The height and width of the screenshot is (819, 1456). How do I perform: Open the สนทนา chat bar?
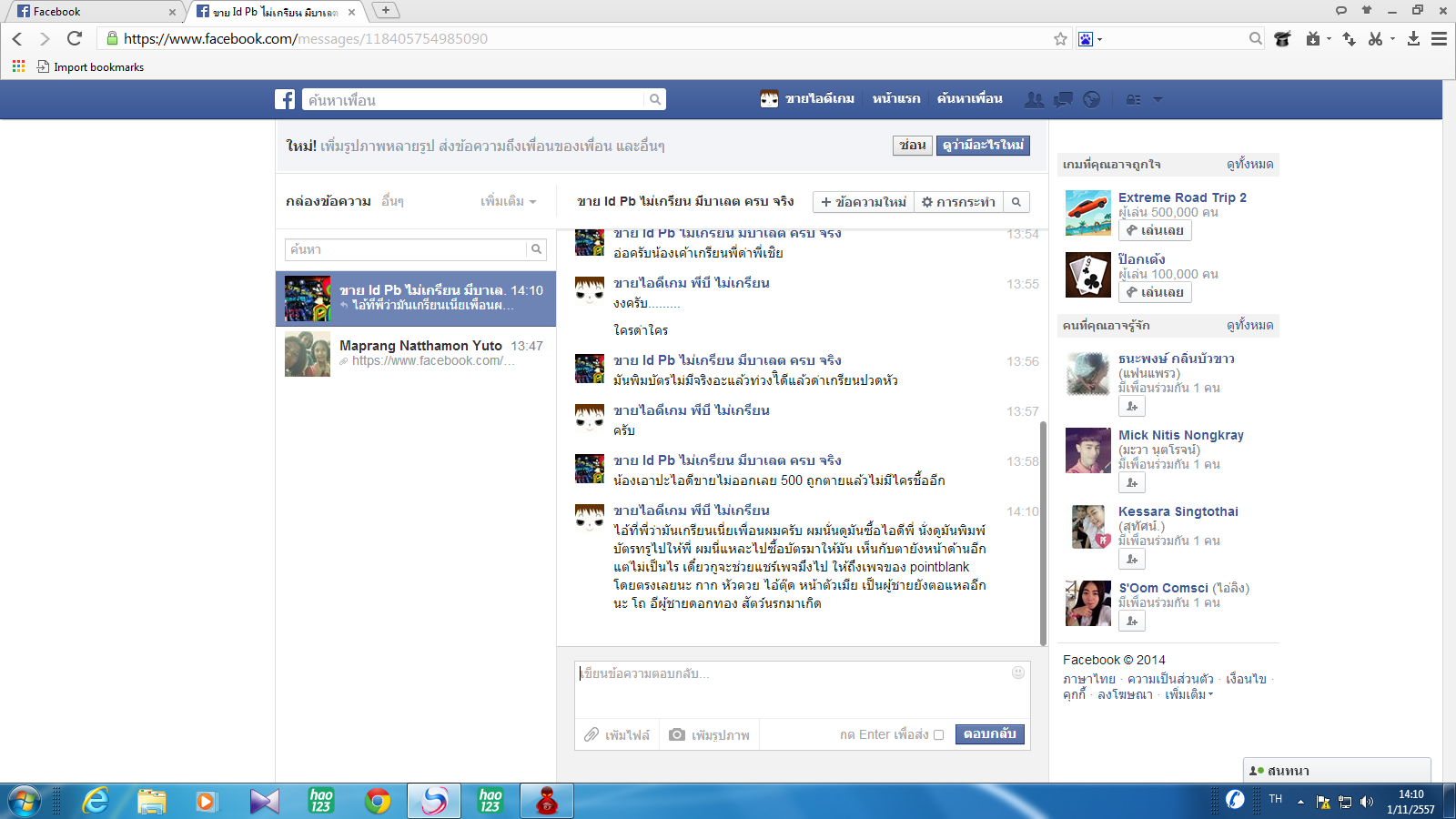coord(1337,770)
